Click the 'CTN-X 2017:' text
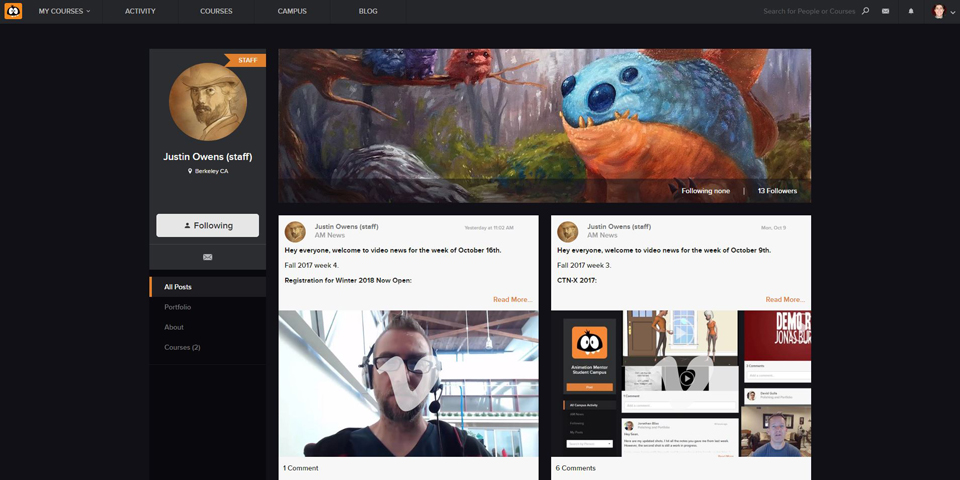The width and height of the screenshot is (960, 480). point(577,280)
